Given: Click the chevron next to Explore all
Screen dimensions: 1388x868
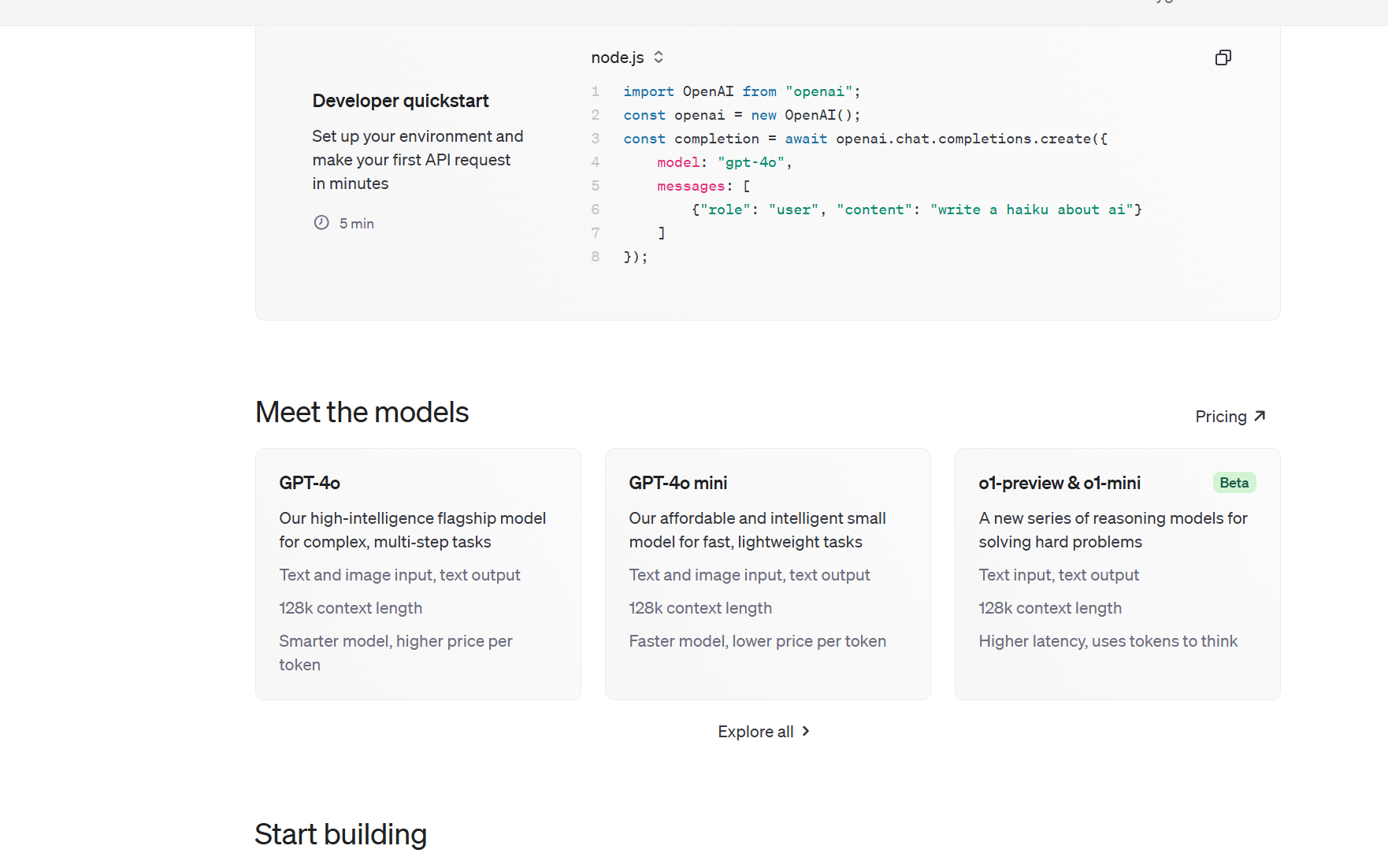Looking at the screenshot, I should point(806,732).
